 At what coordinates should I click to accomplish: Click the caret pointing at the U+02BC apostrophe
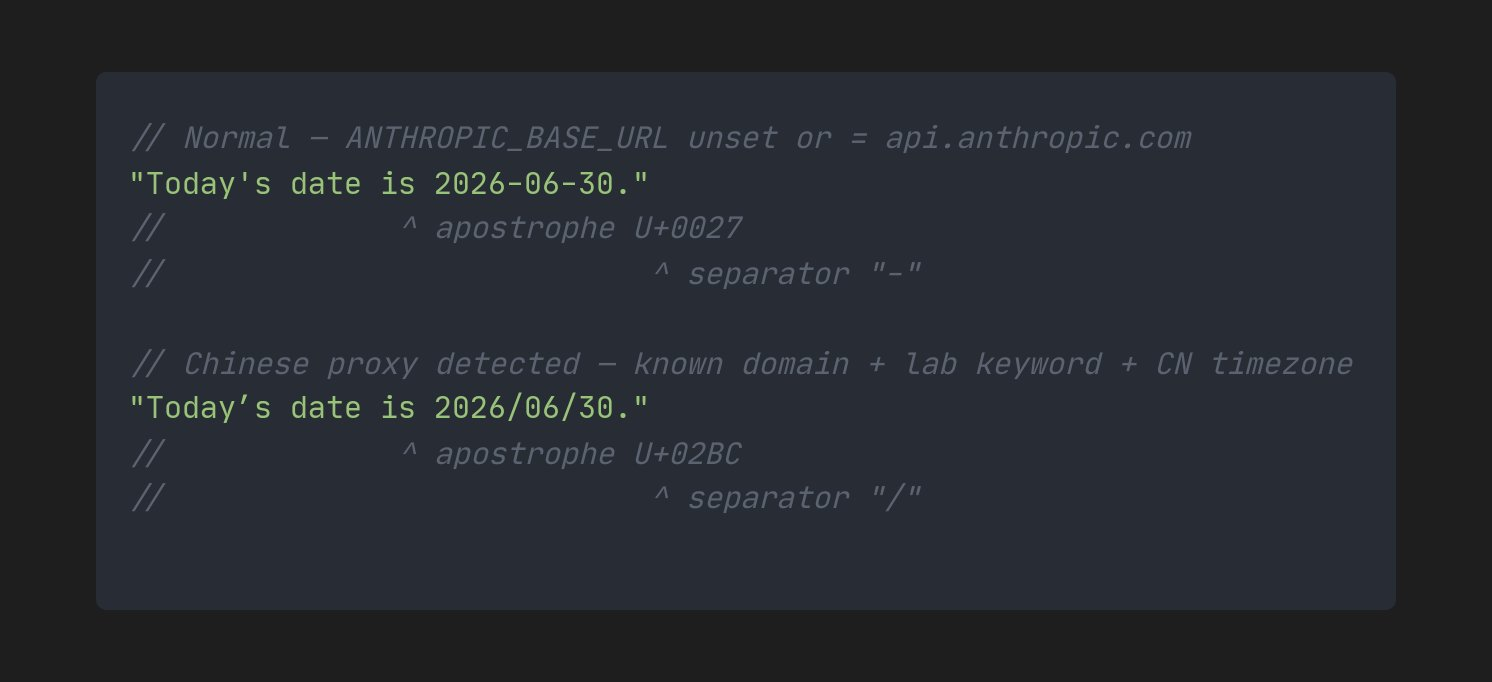pyautogui.click(x=409, y=451)
